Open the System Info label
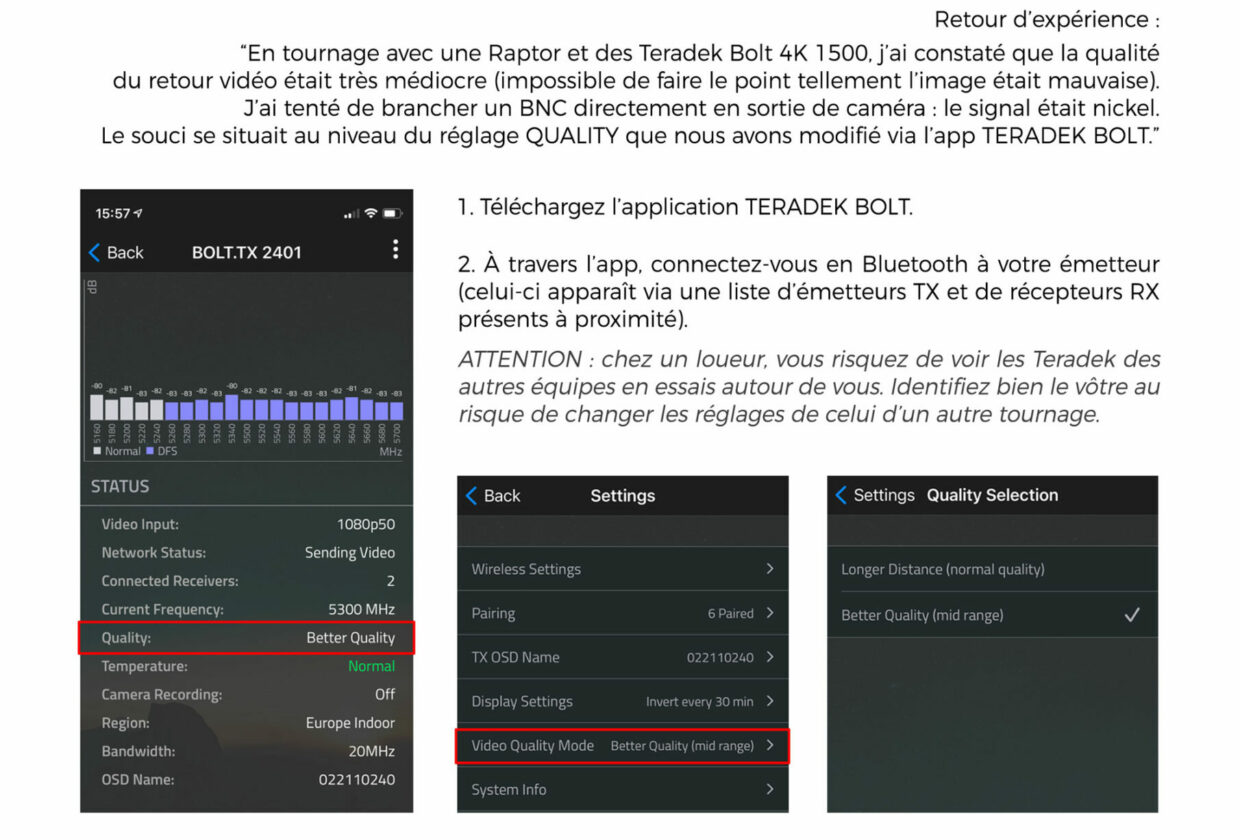1240x840 pixels. click(x=509, y=789)
